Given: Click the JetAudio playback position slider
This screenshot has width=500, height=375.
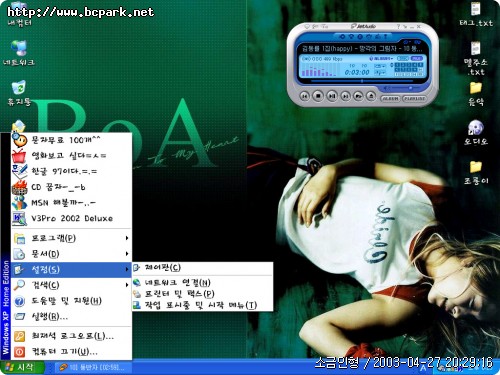Looking at the screenshot, I should [362, 81].
